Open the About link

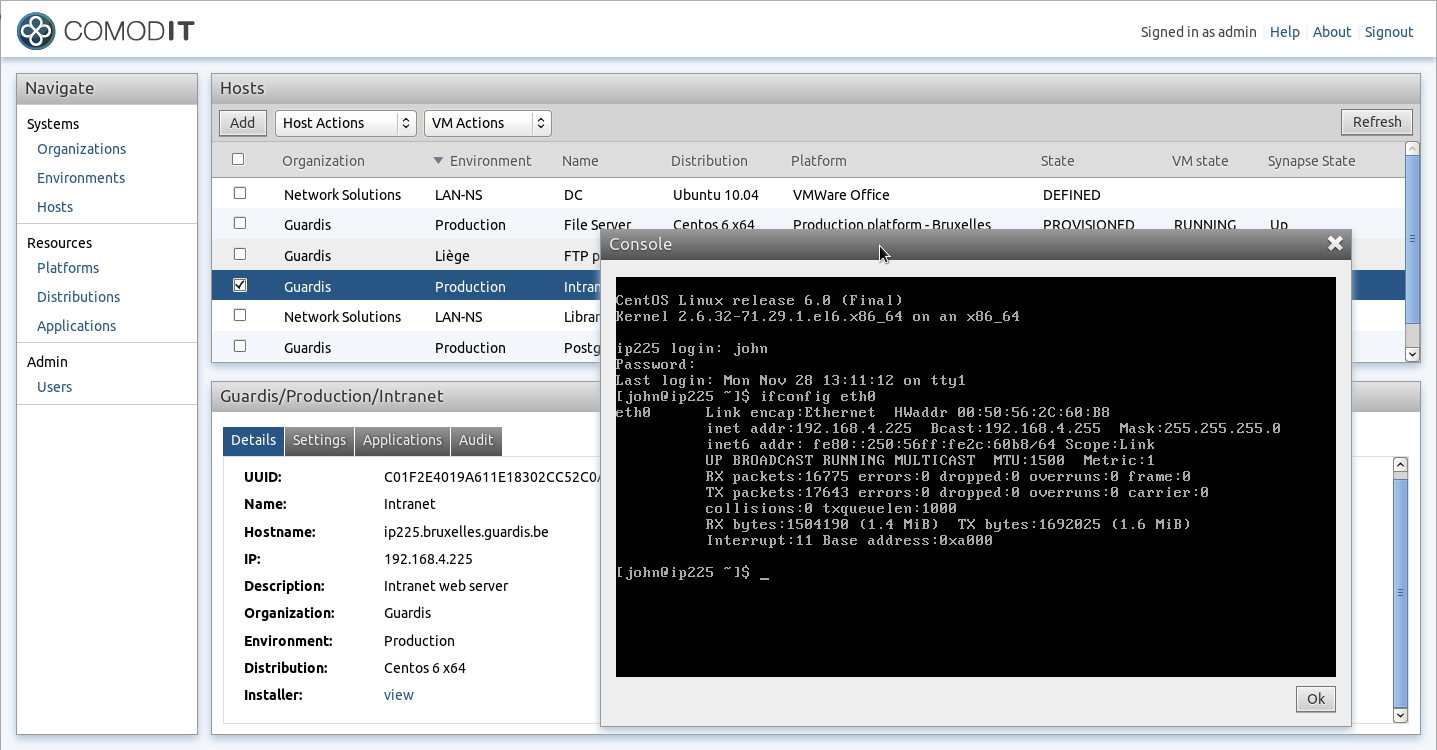click(1332, 32)
